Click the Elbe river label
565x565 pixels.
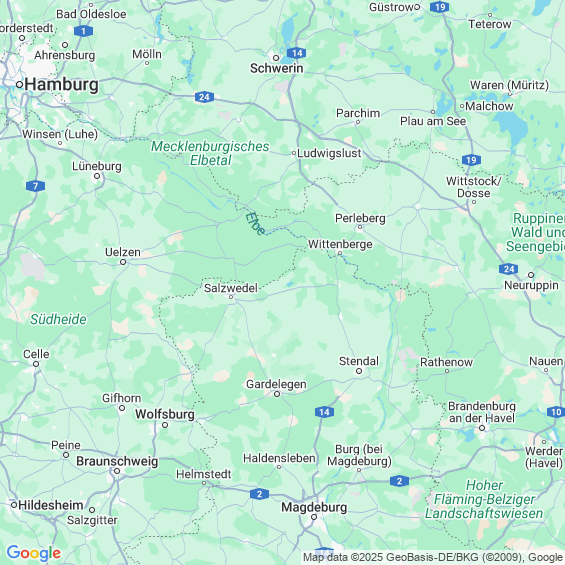pos(255,224)
